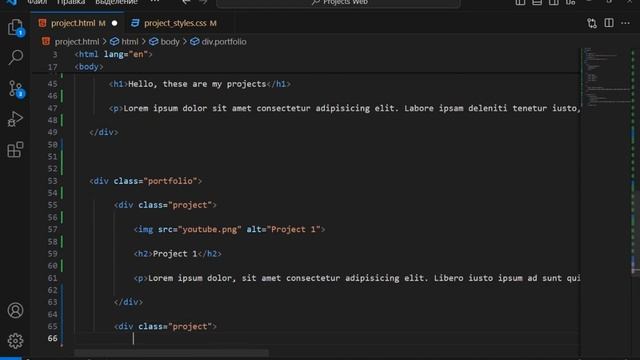Open the Search view in activity bar
Image resolution: width=640 pixels, height=360 pixels.
(x=16, y=57)
